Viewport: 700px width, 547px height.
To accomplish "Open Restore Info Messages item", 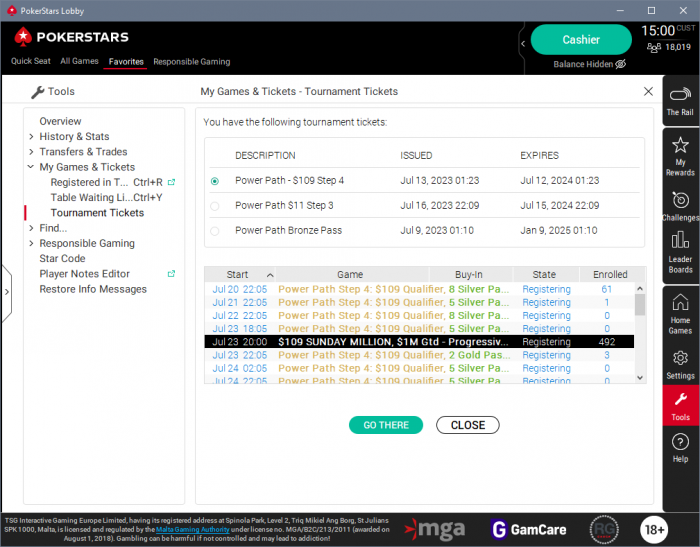I will tap(93, 289).
